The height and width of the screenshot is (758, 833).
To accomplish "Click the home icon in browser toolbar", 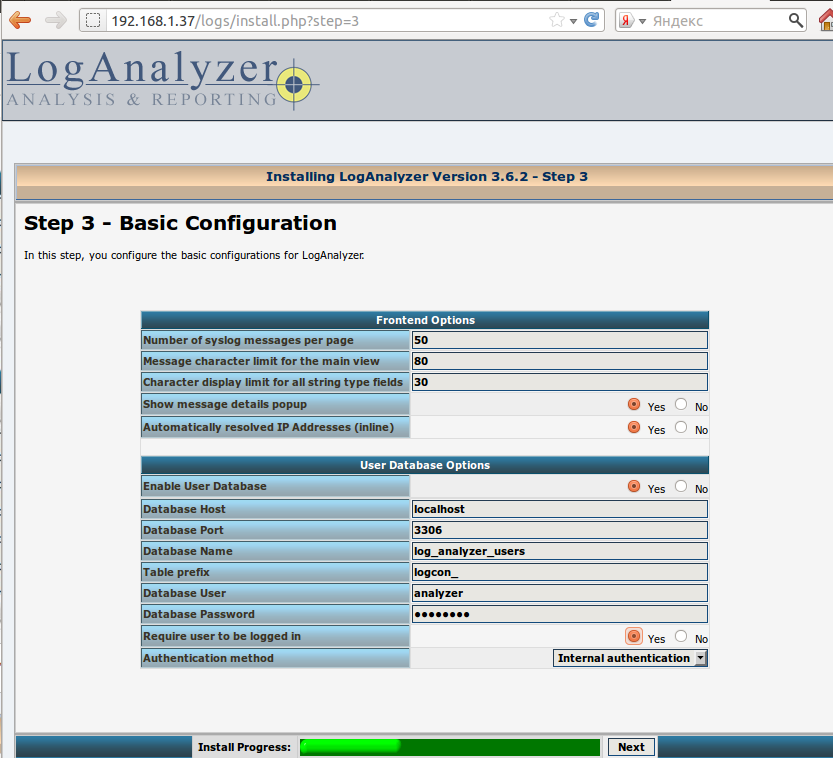I will [826, 20].
